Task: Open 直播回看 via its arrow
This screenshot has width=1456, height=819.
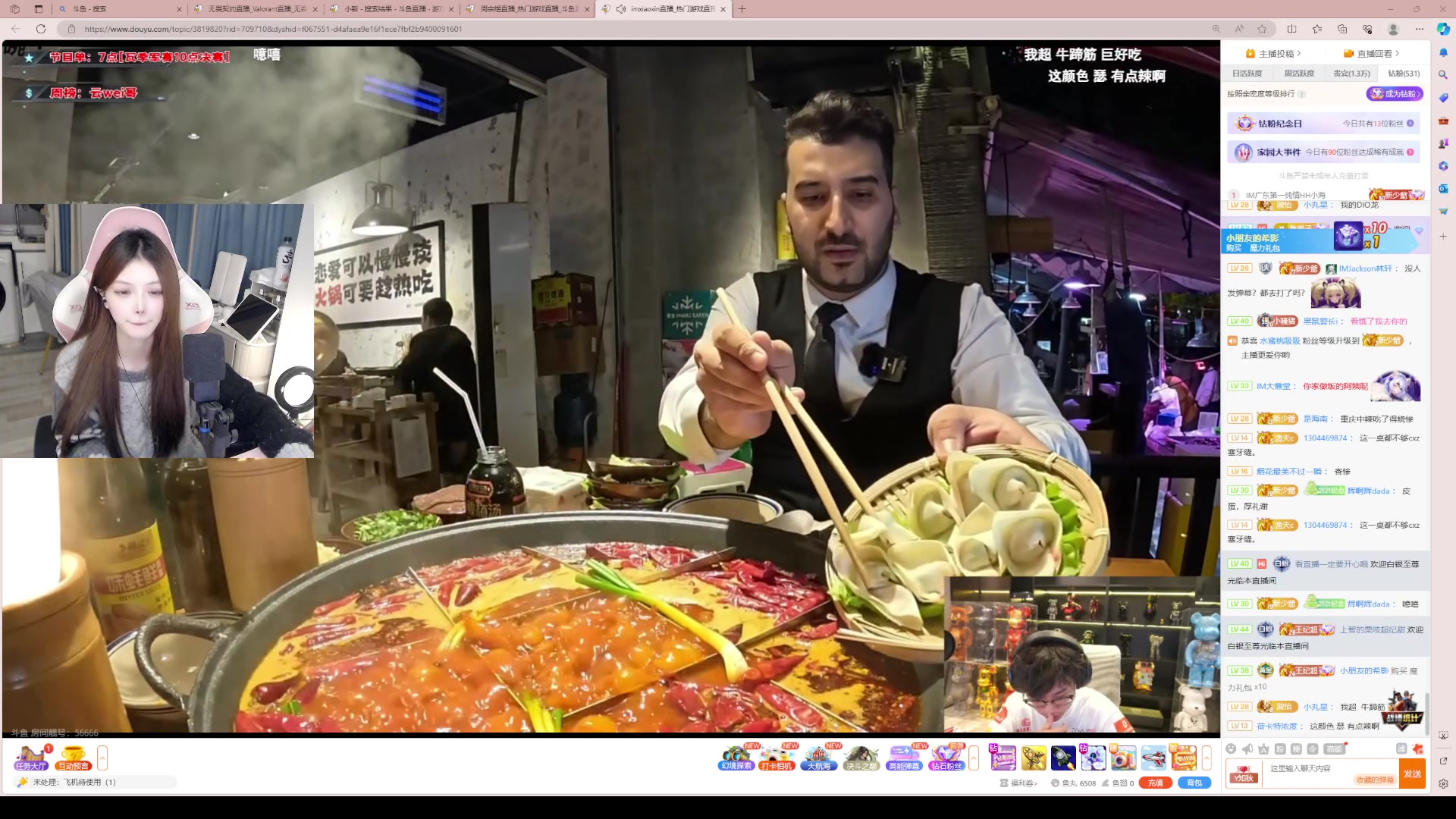Action: click(x=1397, y=53)
